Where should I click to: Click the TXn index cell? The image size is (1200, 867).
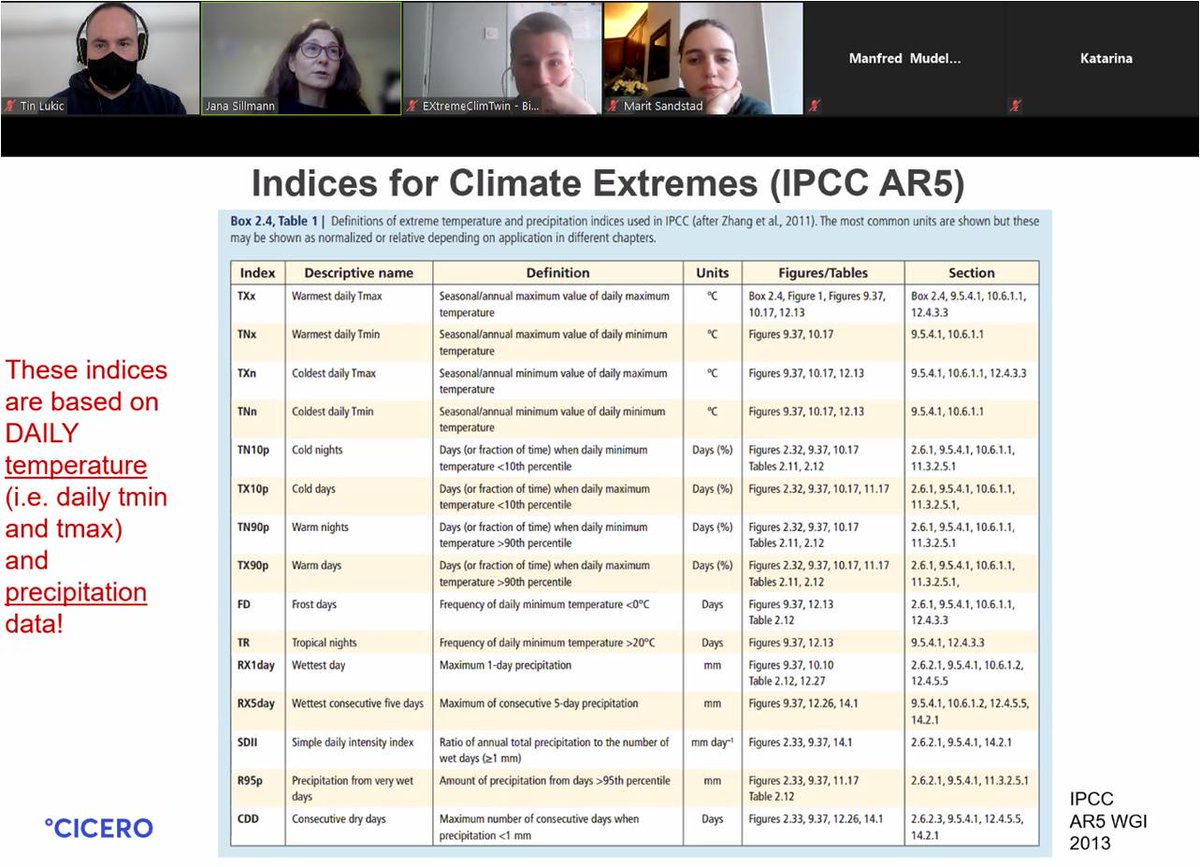258,381
